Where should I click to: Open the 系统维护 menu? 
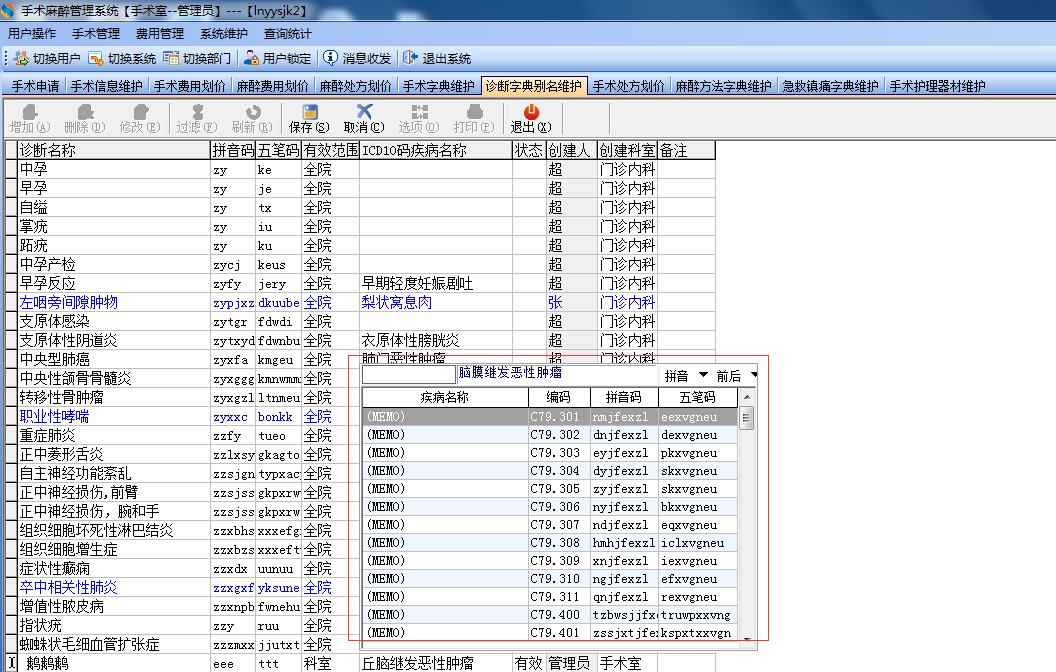(224, 34)
